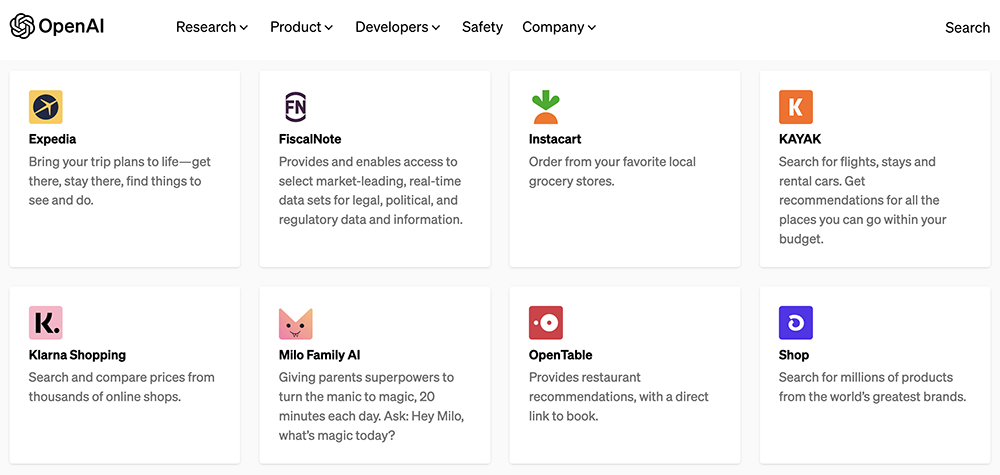This screenshot has height=475, width=1000.
Task: Open the pink Klarna K. icon
Action: coord(46,323)
